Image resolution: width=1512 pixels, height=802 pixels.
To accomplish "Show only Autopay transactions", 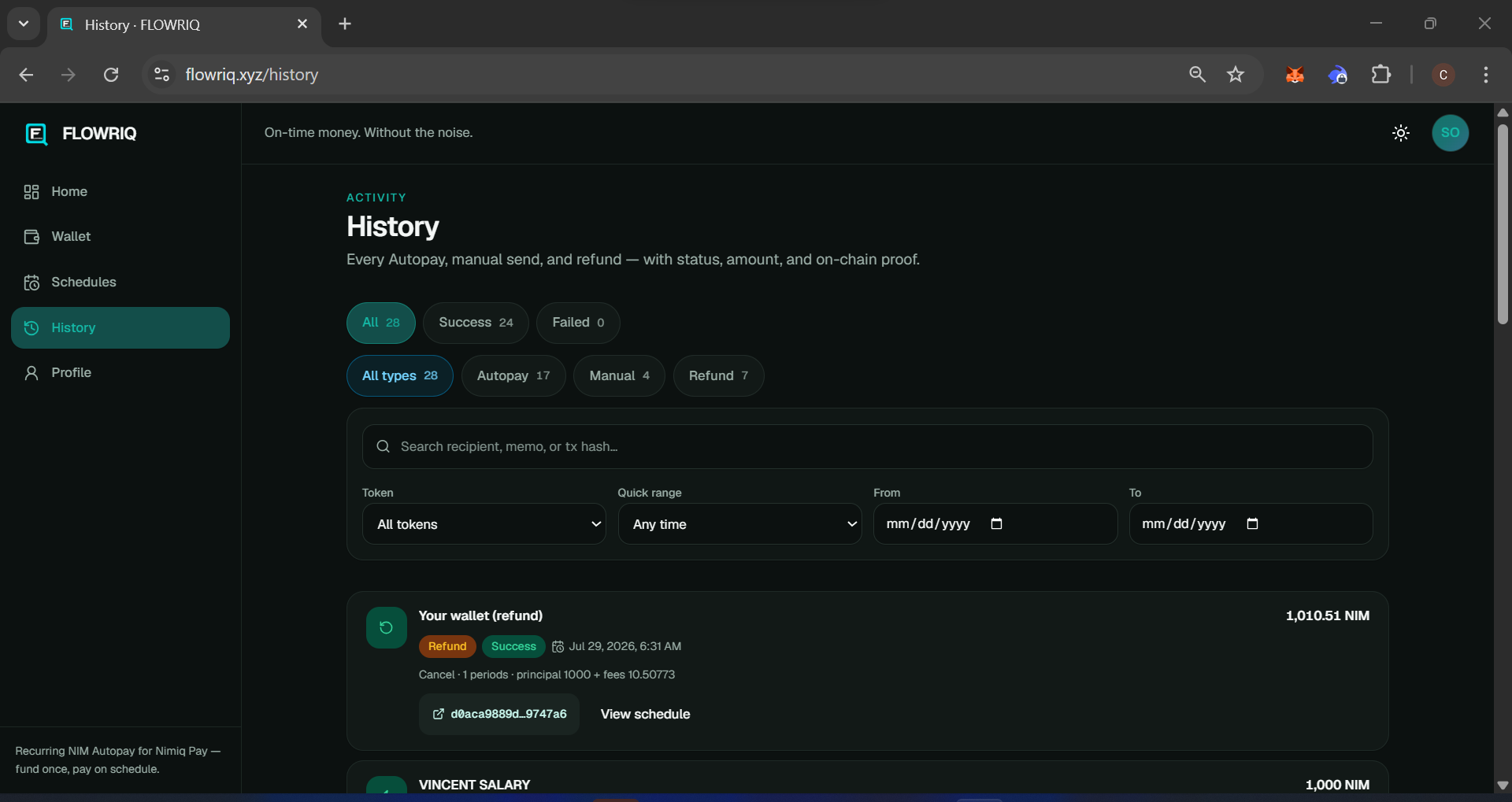I will coord(513,376).
